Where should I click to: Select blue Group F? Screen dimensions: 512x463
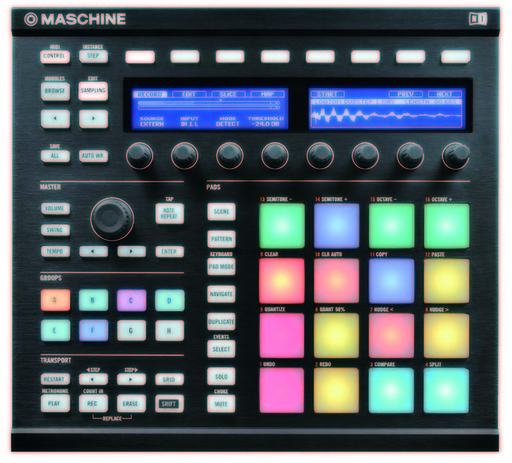pos(93,330)
